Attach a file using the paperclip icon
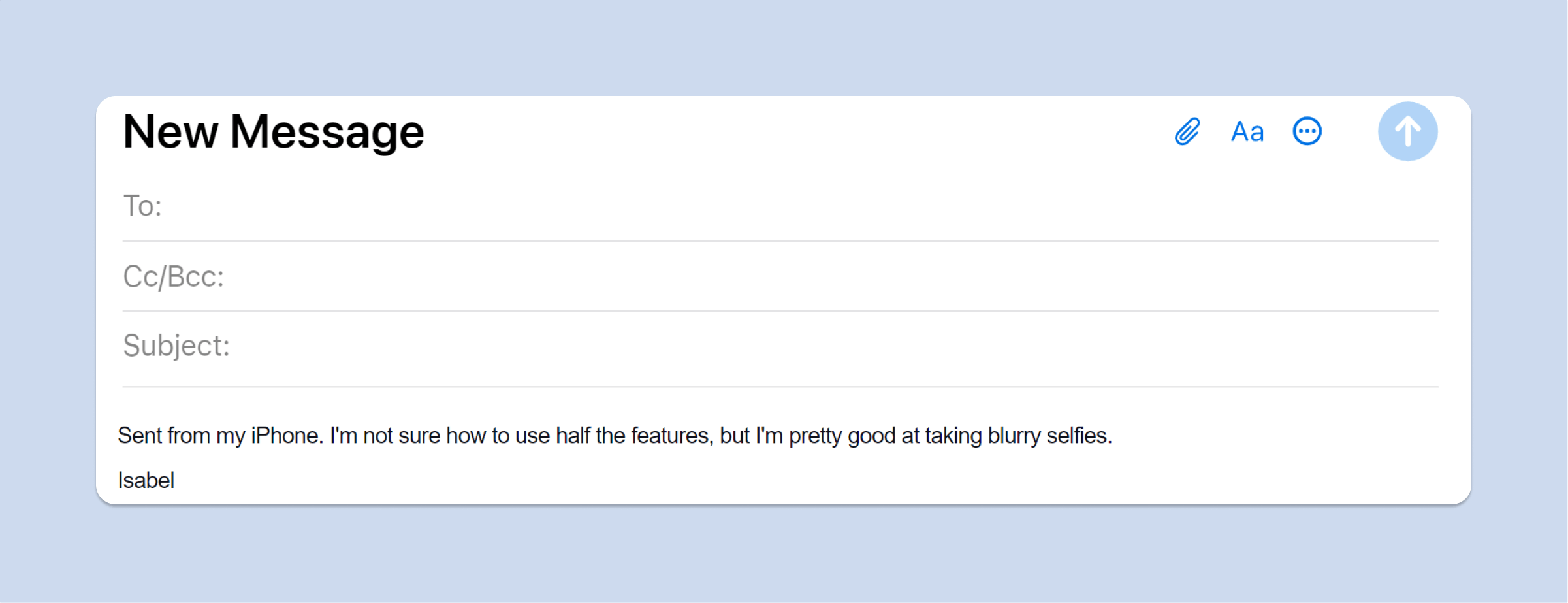This screenshot has width=1568, height=603. 1187,131
